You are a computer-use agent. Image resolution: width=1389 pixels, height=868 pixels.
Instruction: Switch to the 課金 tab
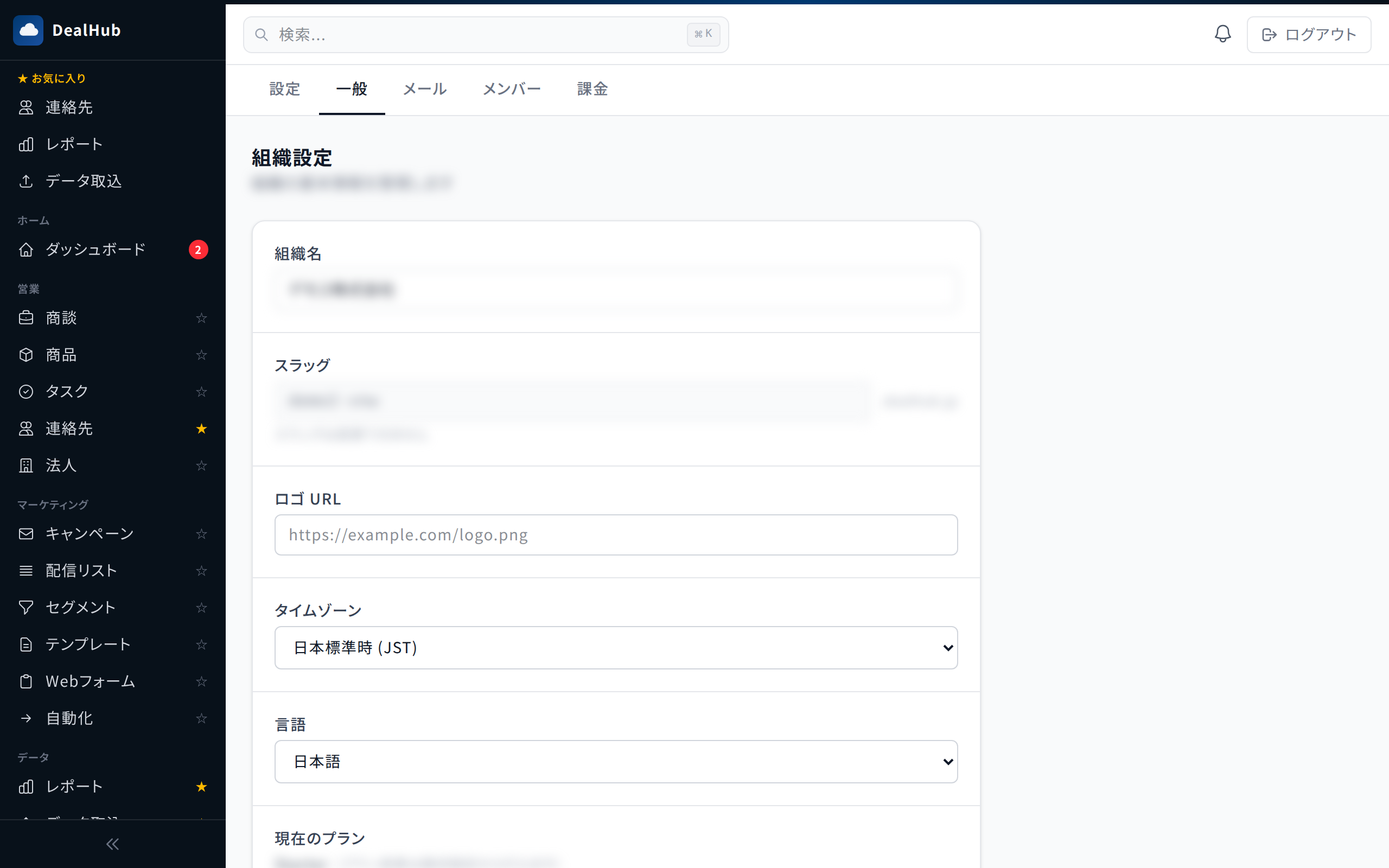(592, 89)
